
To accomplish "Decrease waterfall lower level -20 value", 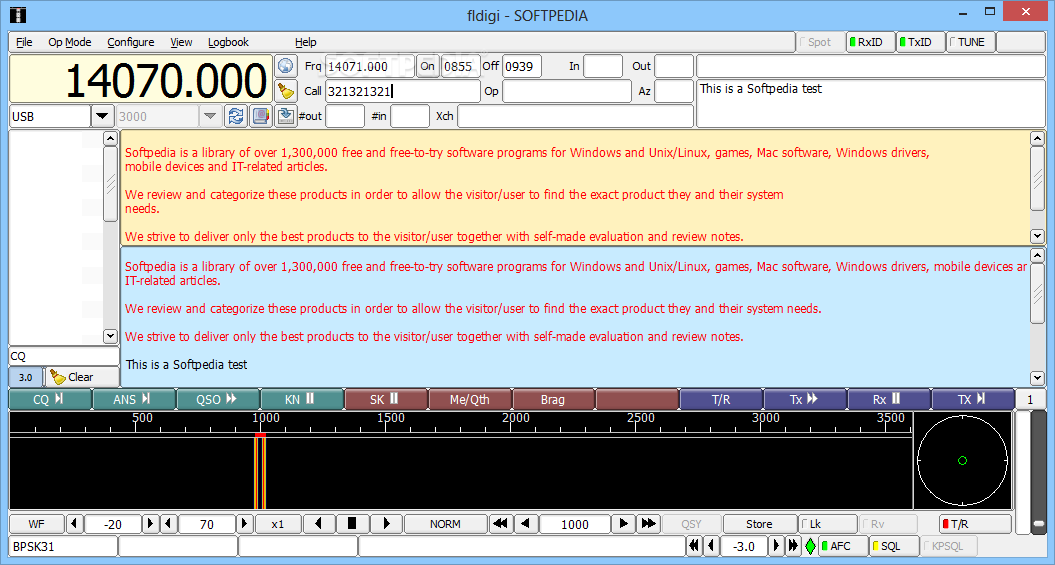I will 75,524.
